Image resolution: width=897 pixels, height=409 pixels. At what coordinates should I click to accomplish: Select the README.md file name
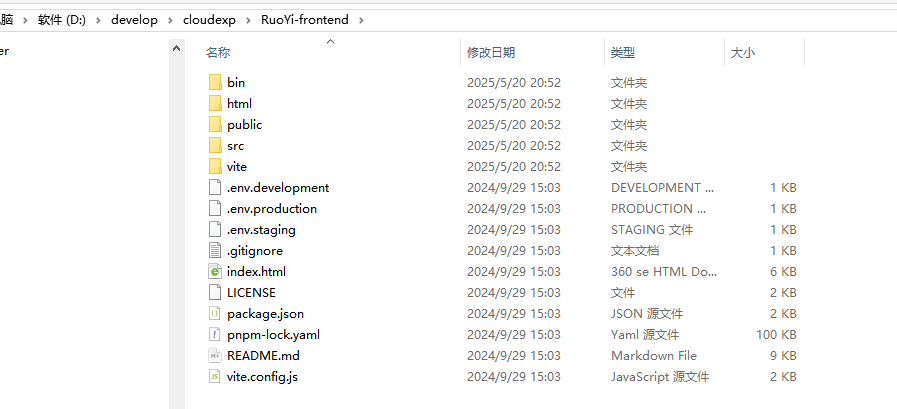click(x=263, y=356)
